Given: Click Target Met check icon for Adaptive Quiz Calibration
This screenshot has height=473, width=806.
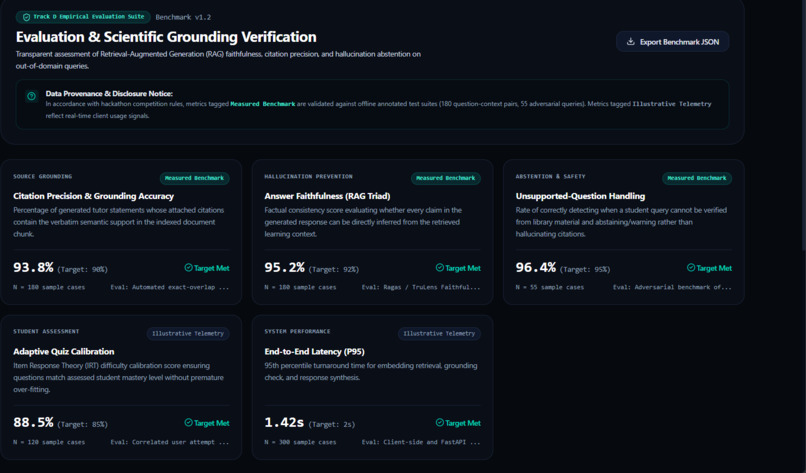Looking at the screenshot, I should click(188, 423).
